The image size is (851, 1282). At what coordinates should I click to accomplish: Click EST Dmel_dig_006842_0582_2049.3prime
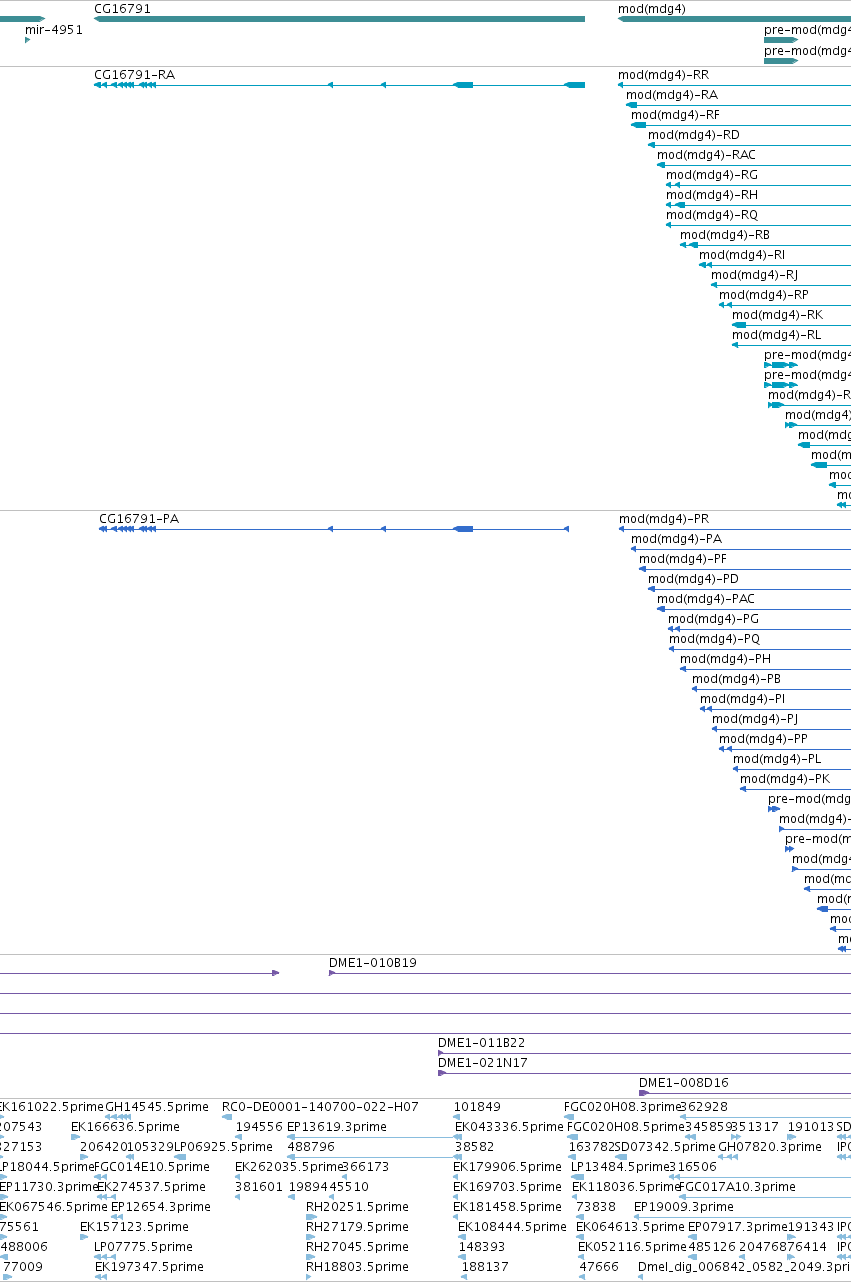pyautogui.click(x=743, y=1267)
